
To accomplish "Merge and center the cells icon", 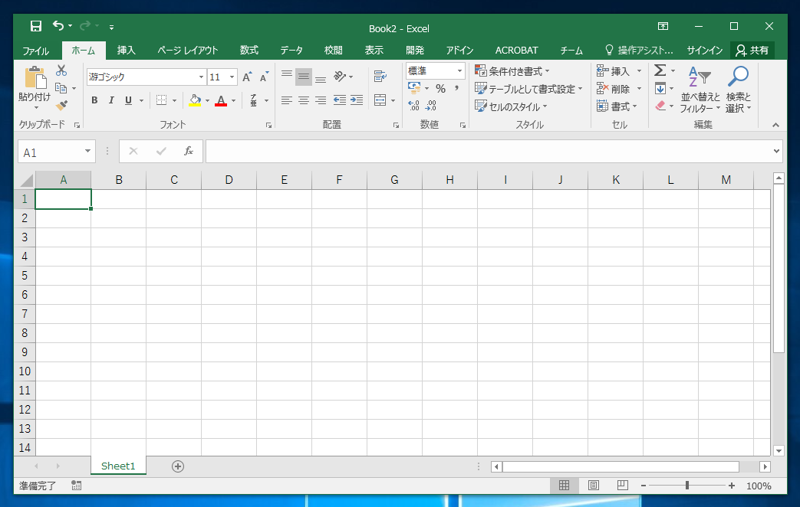I will coord(380,100).
